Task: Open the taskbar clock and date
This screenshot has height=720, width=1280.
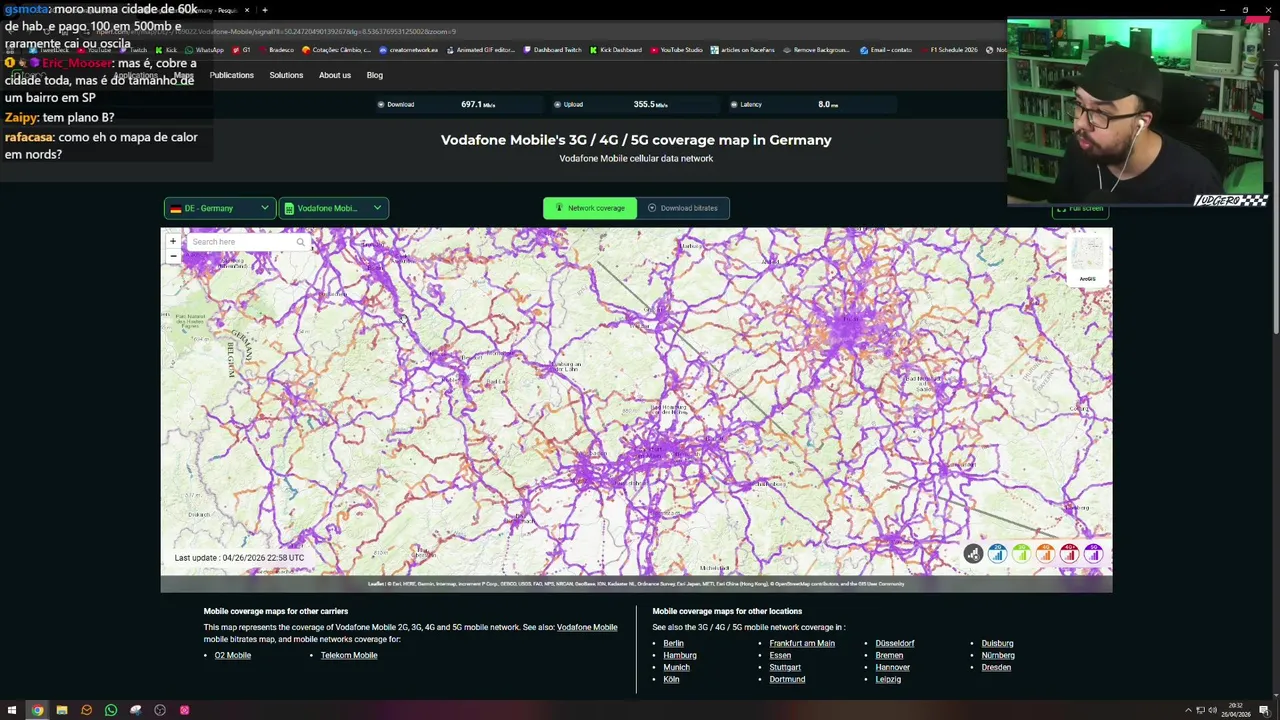Action: click(x=1236, y=710)
